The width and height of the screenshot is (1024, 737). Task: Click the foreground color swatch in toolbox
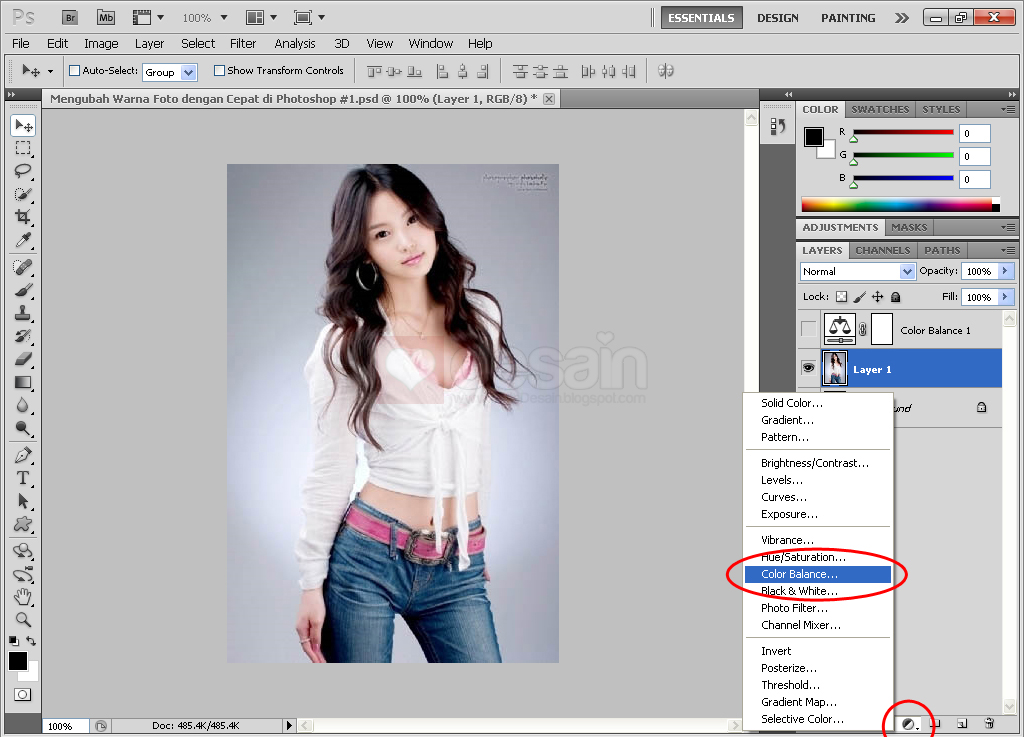click(18, 661)
